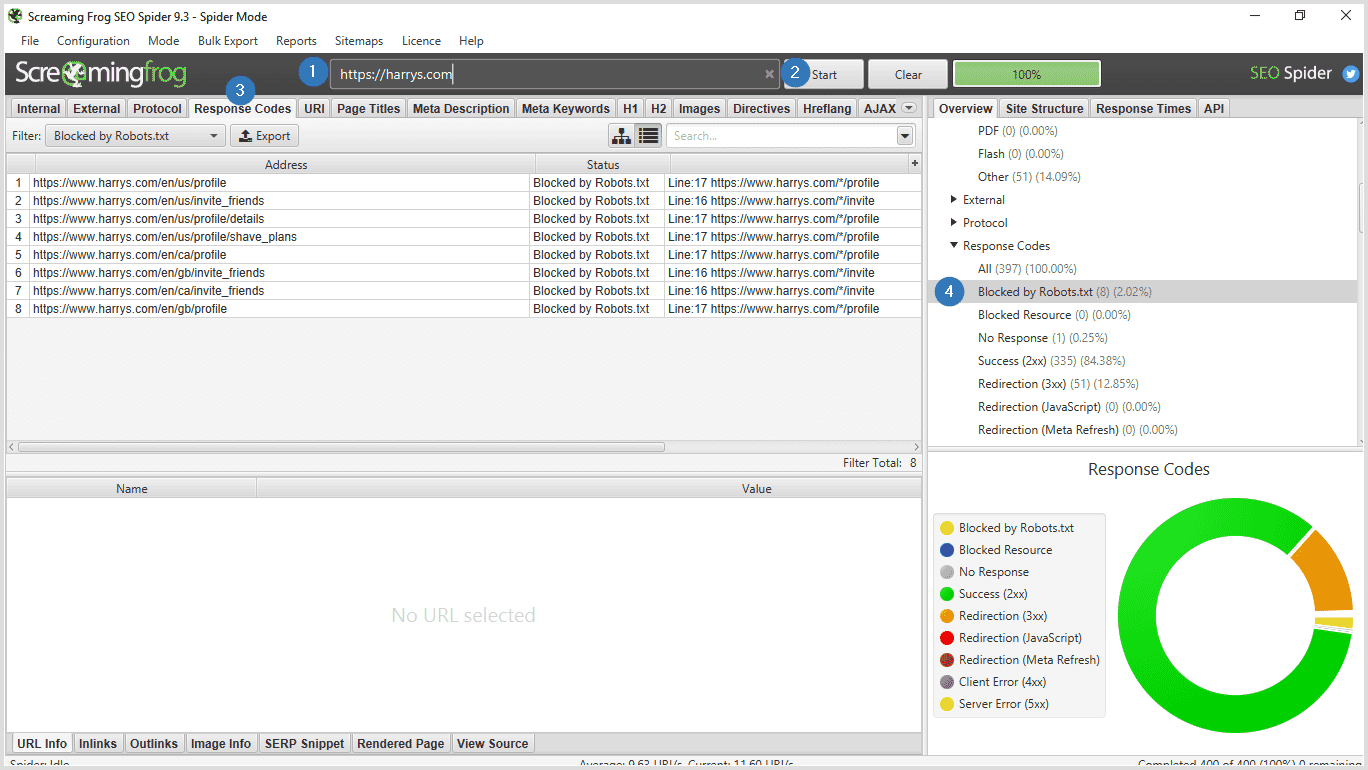Click the Screaming Frog logo
This screenshot has width=1368, height=770.
pos(100,74)
